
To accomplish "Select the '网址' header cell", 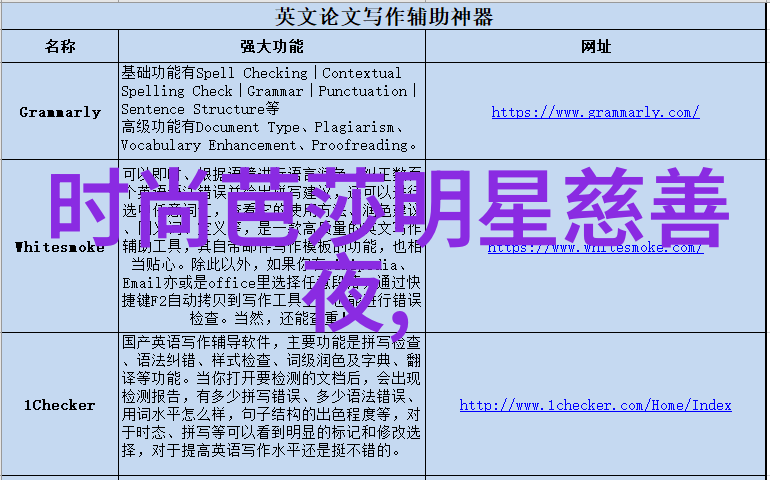I will pos(595,46).
